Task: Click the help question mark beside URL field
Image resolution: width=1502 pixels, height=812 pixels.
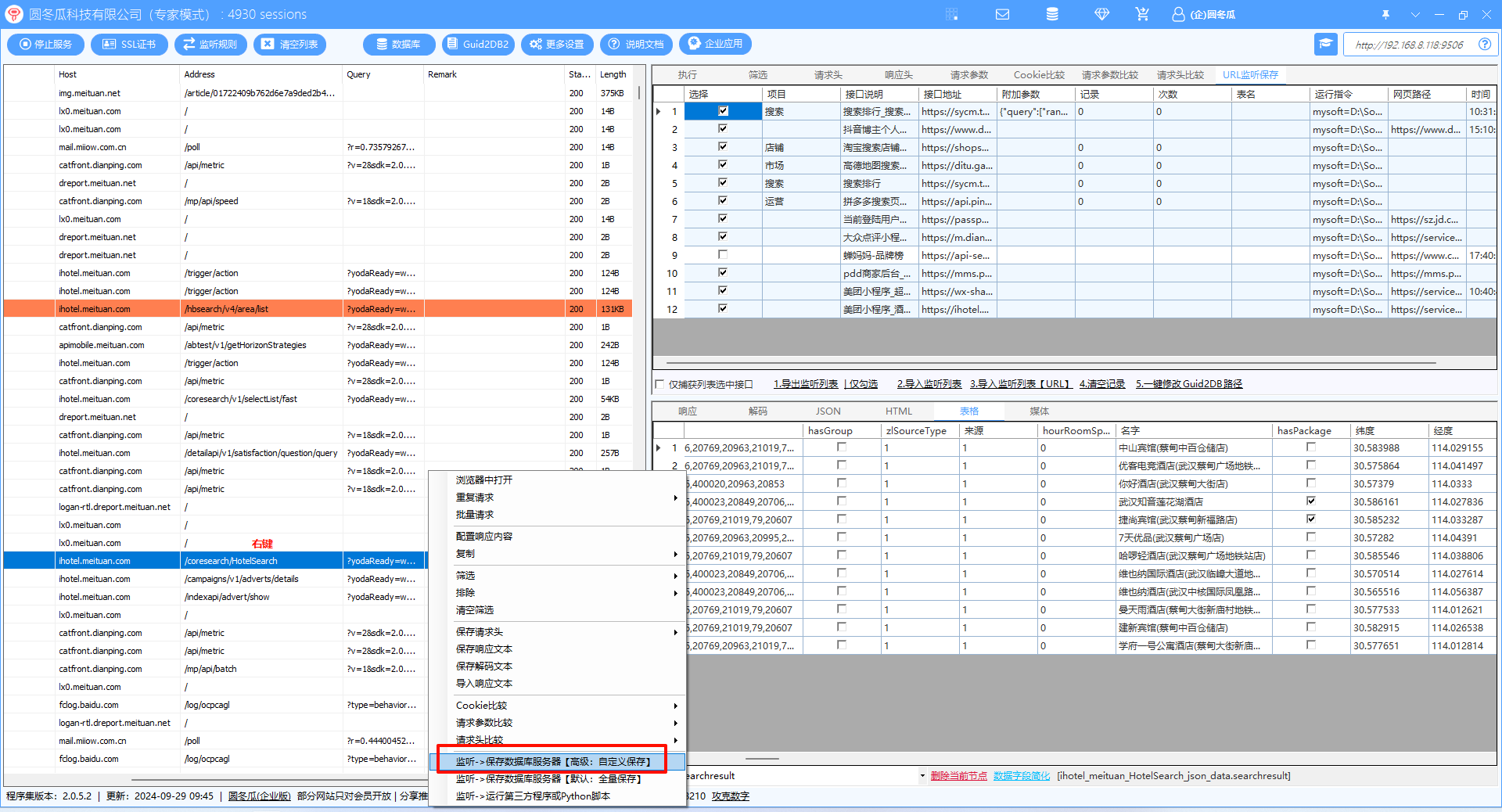Action: [1484, 45]
